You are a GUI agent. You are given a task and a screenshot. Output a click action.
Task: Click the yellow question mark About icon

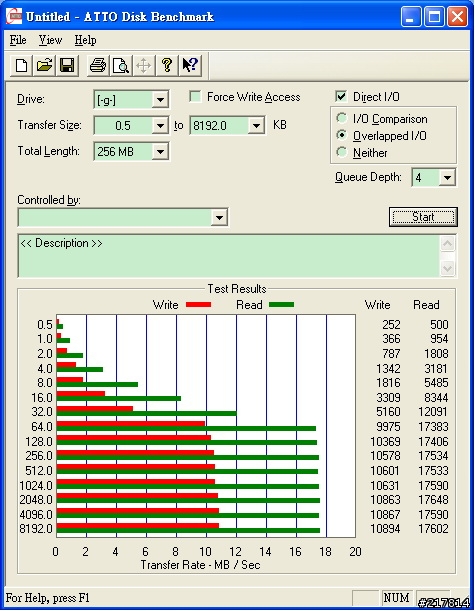(167, 65)
